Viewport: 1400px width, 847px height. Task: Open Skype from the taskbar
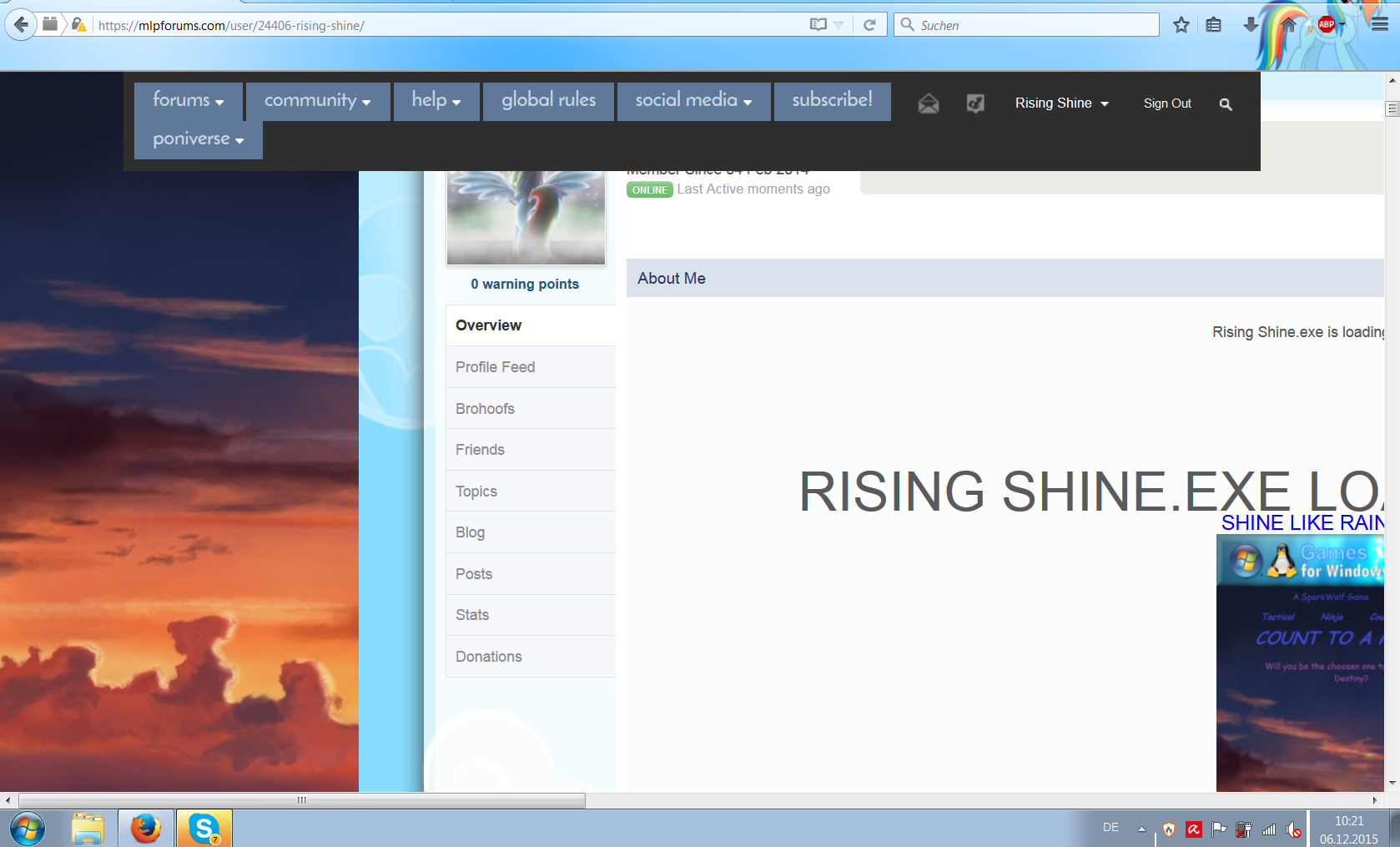coord(204,829)
